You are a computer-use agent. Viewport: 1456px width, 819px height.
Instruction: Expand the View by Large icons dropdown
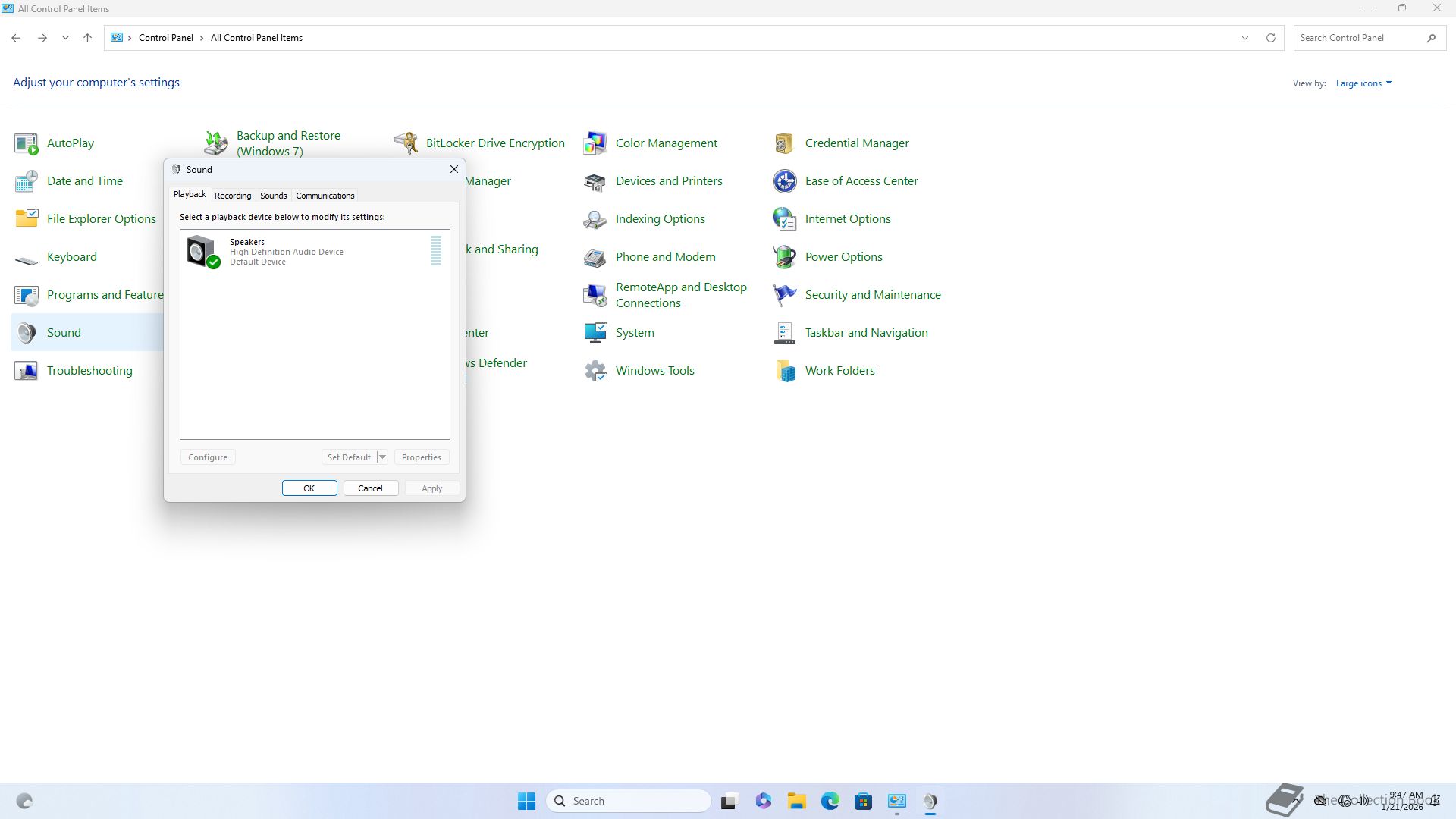1363,83
